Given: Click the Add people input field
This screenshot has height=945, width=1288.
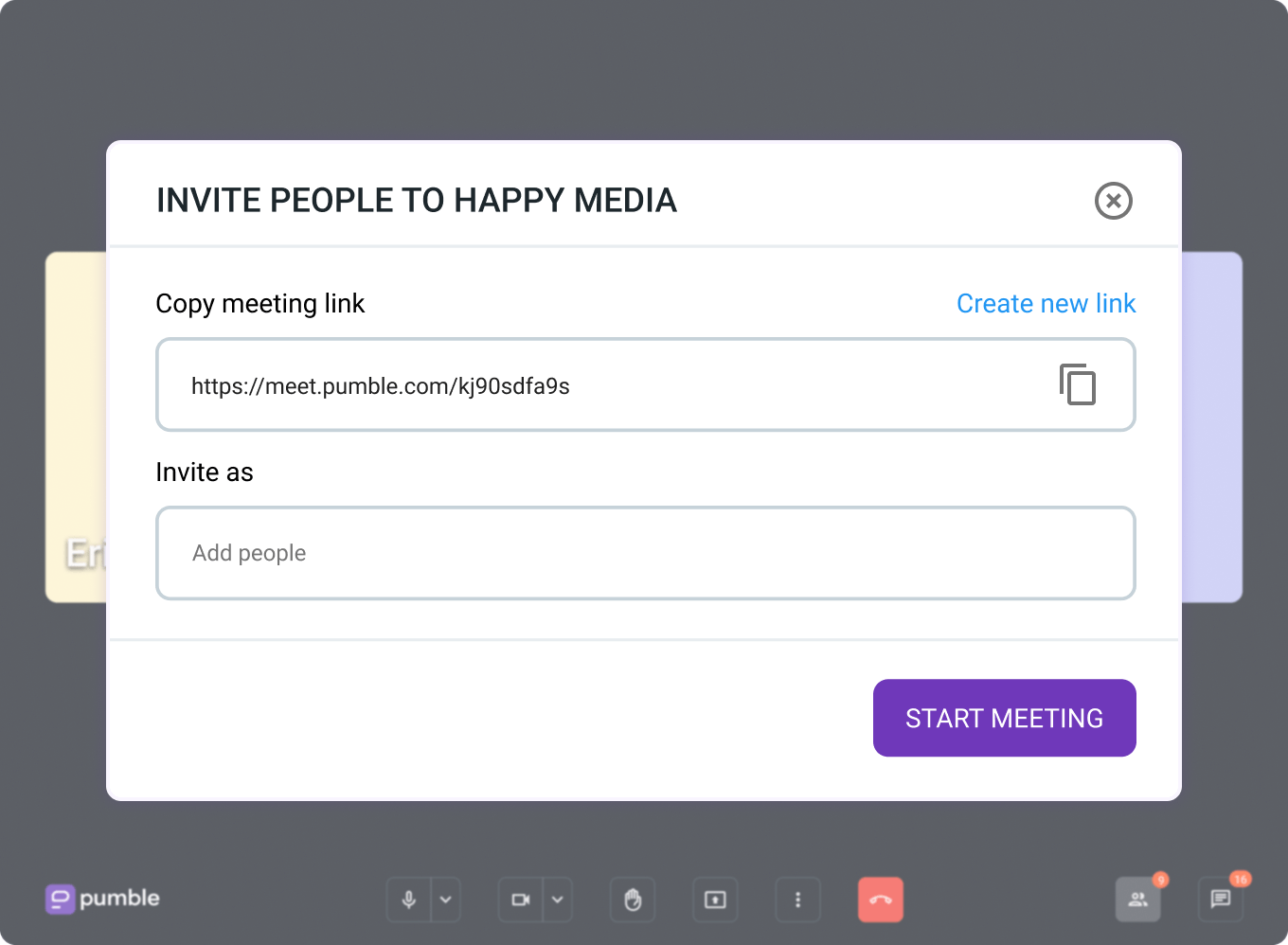Looking at the screenshot, I should [x=646, y=553].
